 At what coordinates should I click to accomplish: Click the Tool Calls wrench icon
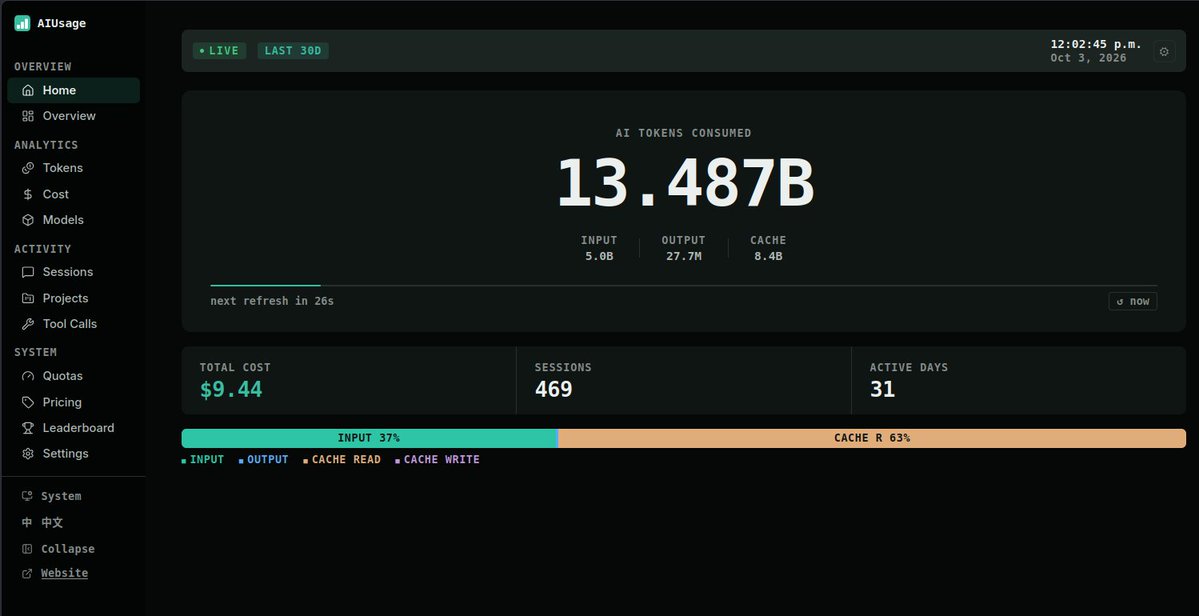tap(28, 324)
